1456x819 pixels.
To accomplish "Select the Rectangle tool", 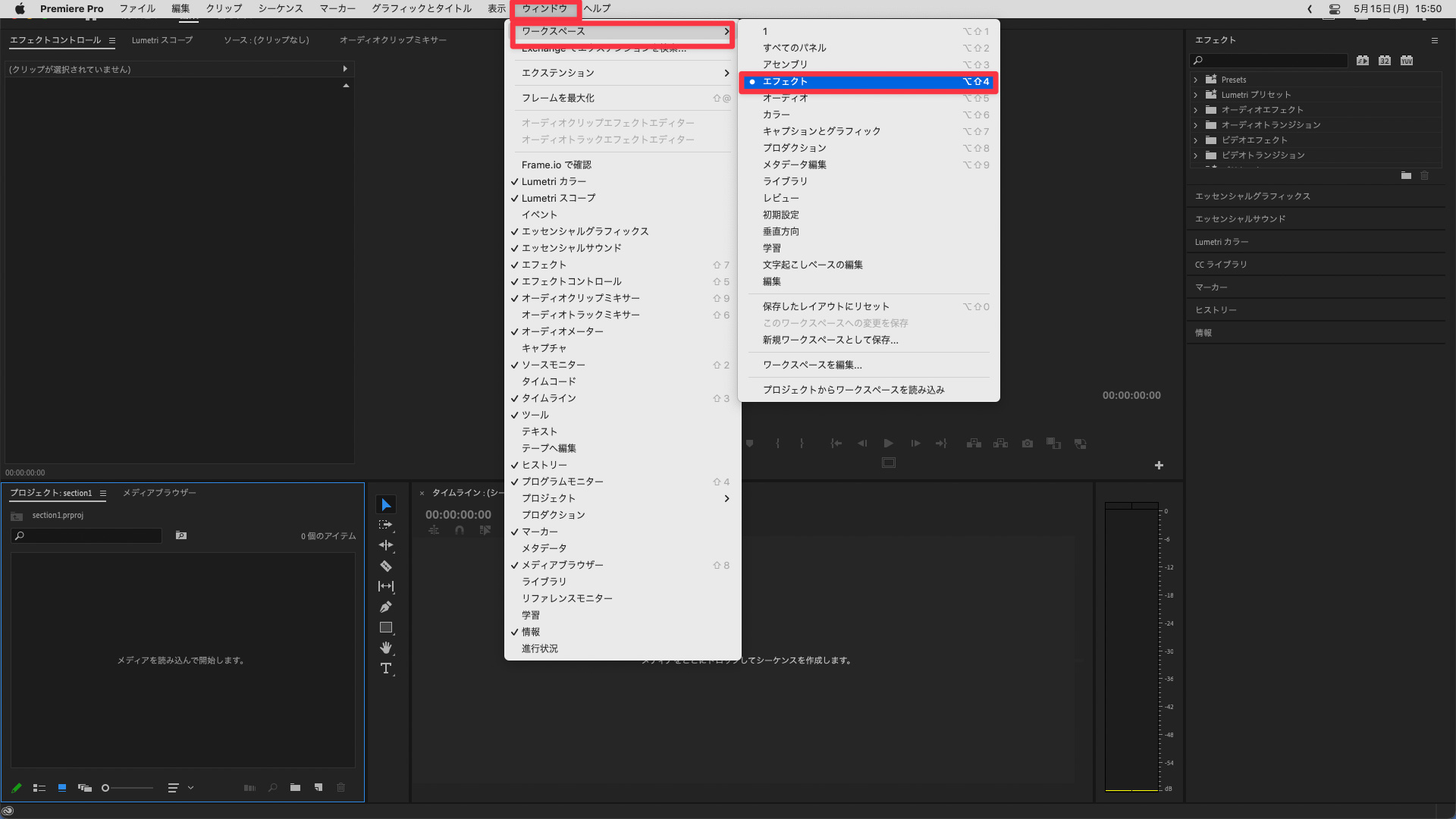I will (386, 627).
